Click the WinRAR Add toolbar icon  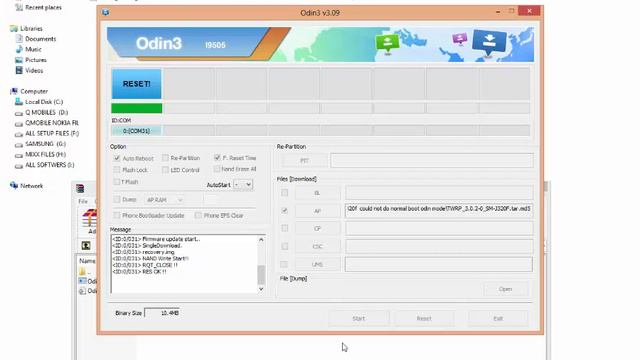89,219
